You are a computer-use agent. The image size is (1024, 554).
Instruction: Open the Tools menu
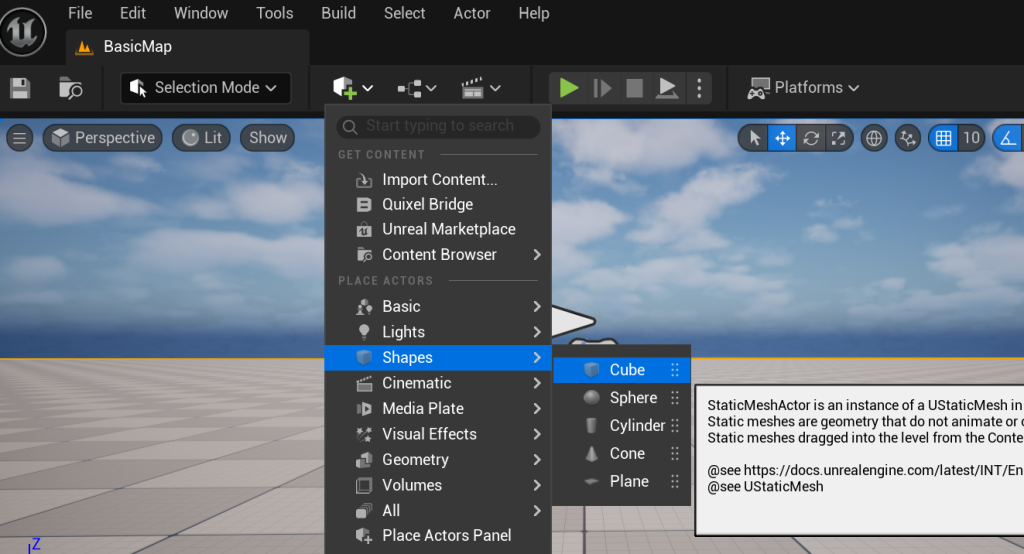pos(274,13)
